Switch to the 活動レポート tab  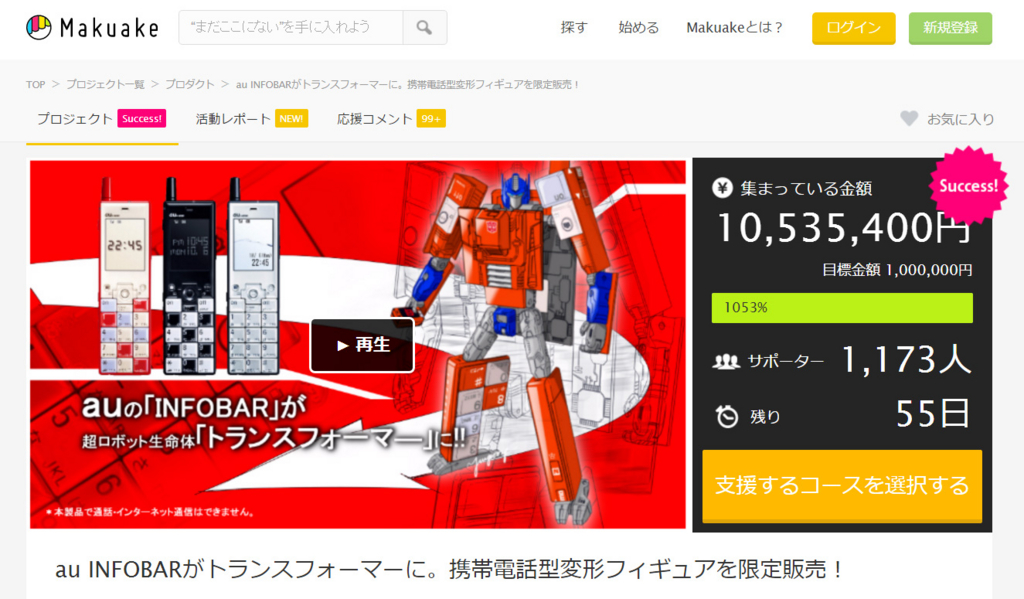tap(251, 119)
